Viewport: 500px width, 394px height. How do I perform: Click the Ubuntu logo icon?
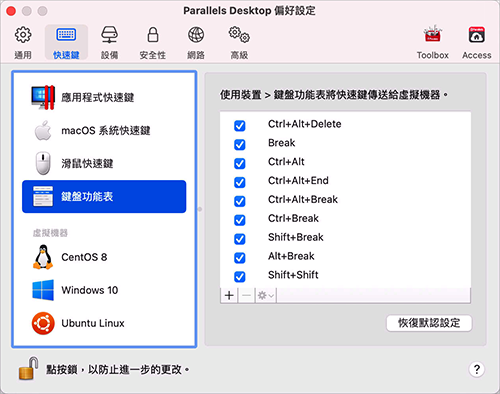pyautogui.click(x=43, y=323)
